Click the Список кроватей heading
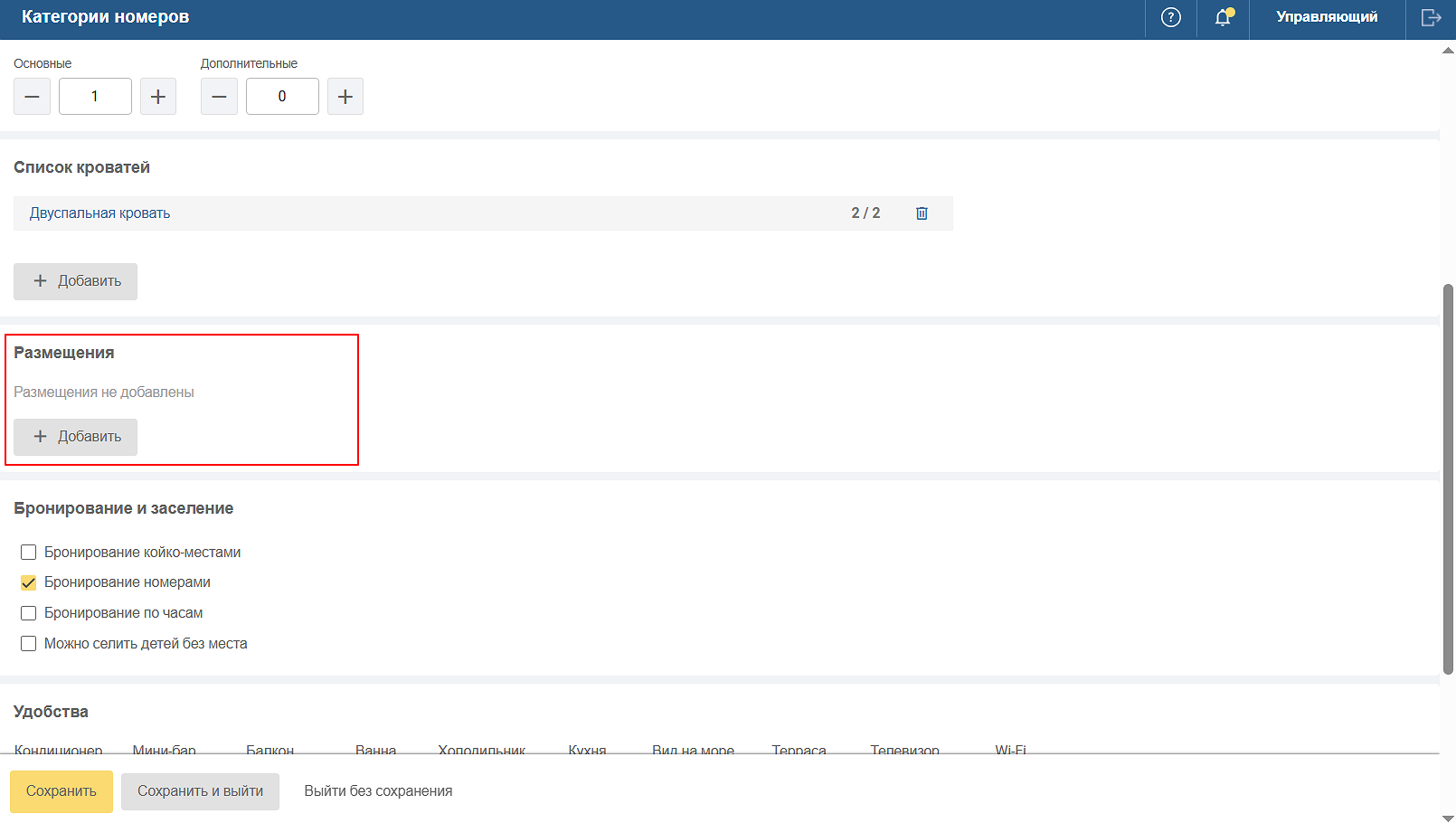 click(81, 167)
